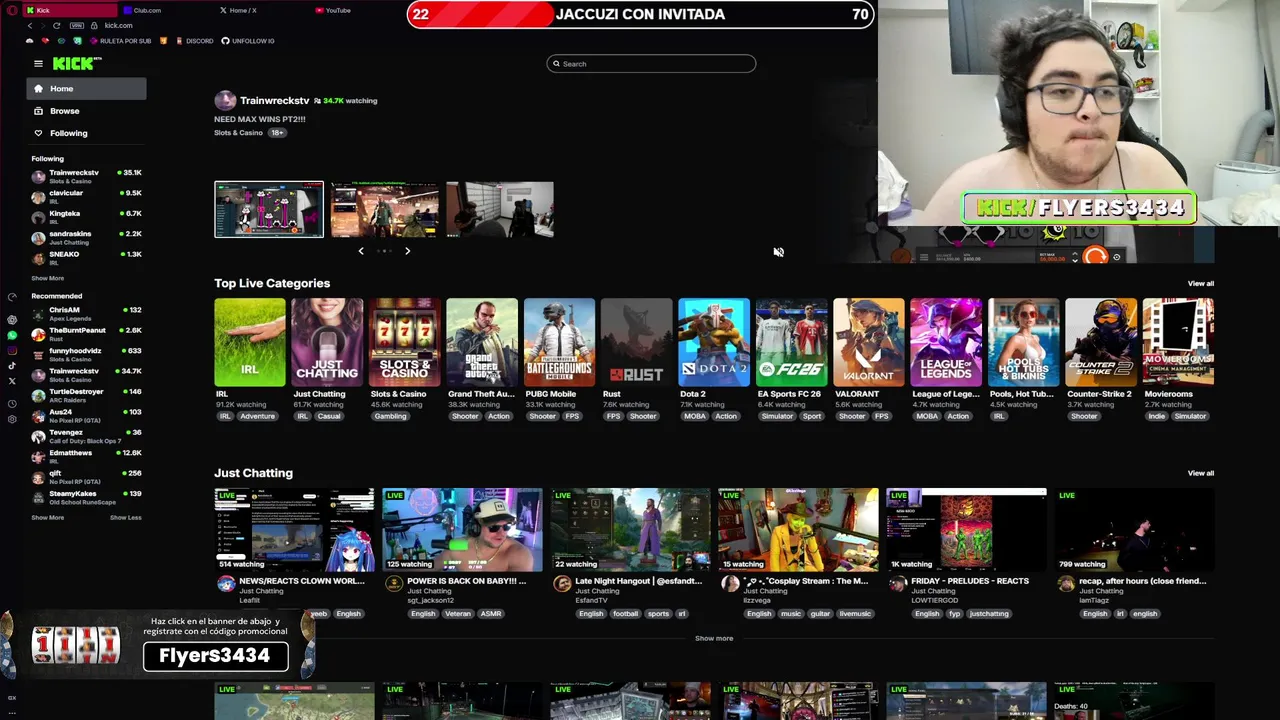Open WhatsApp in the Opera sidebar
The height and width of the screenshot is (720, 1280).
tap(12, 335)
